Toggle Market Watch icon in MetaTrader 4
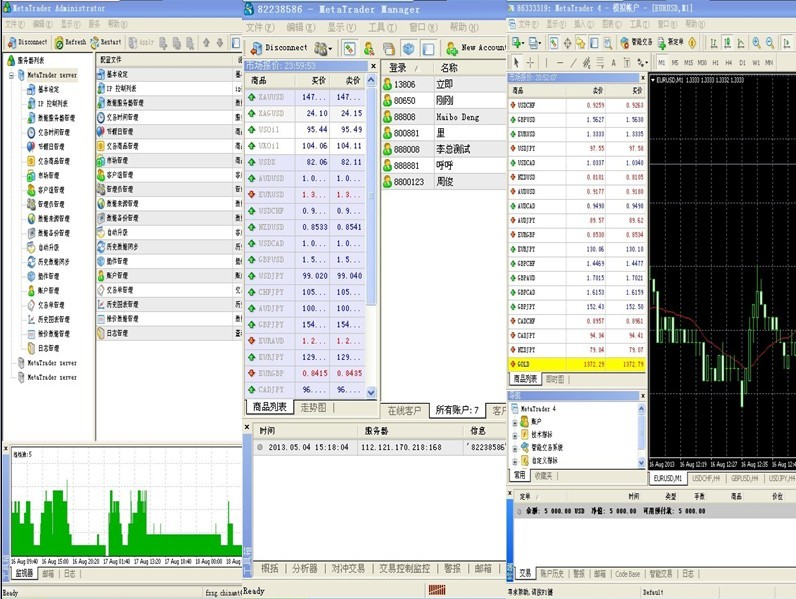 click(553, 43)
